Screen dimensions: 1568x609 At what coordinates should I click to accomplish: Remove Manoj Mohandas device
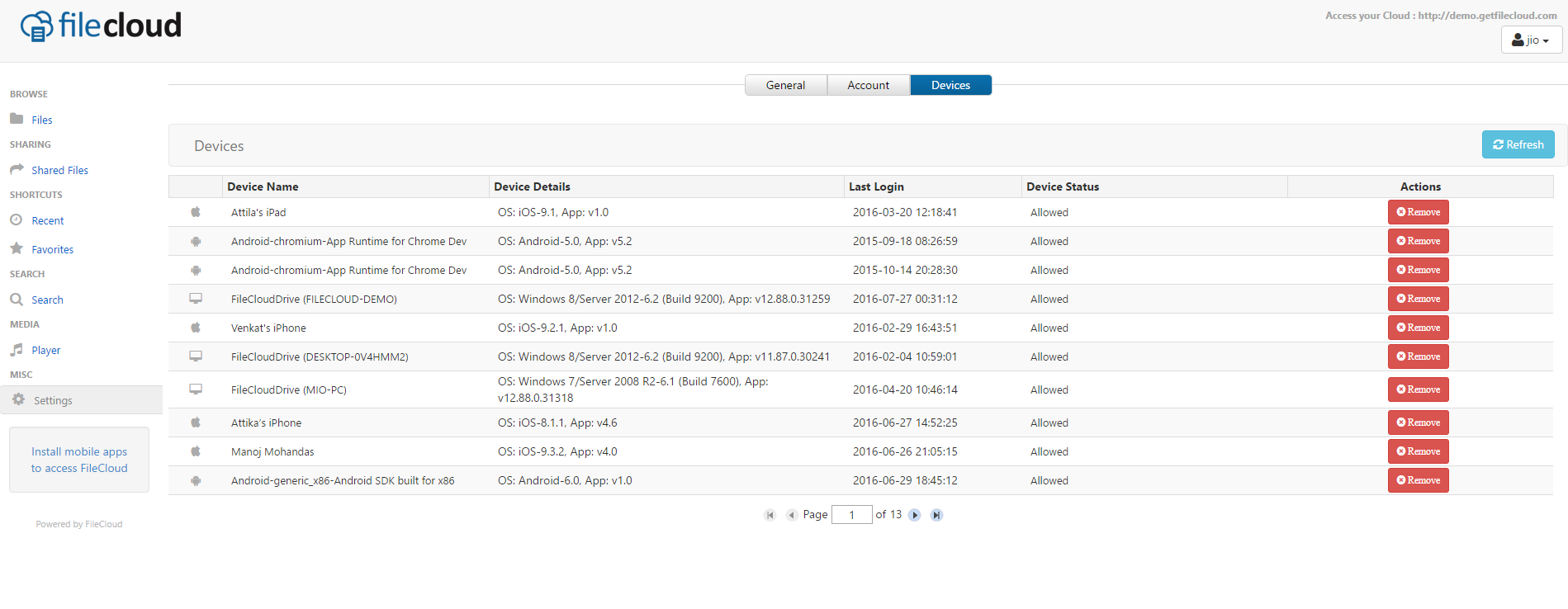click(x=1419, y=451)
